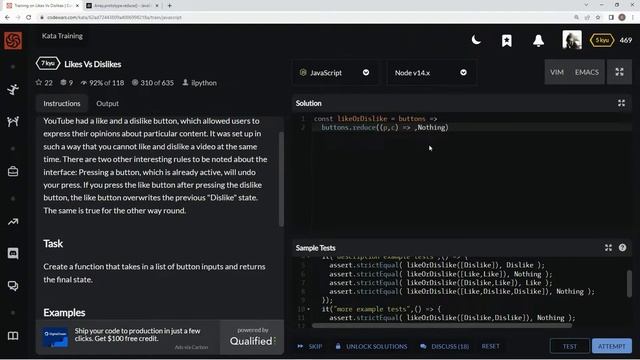Open the bookmarks icon in header

507,40
